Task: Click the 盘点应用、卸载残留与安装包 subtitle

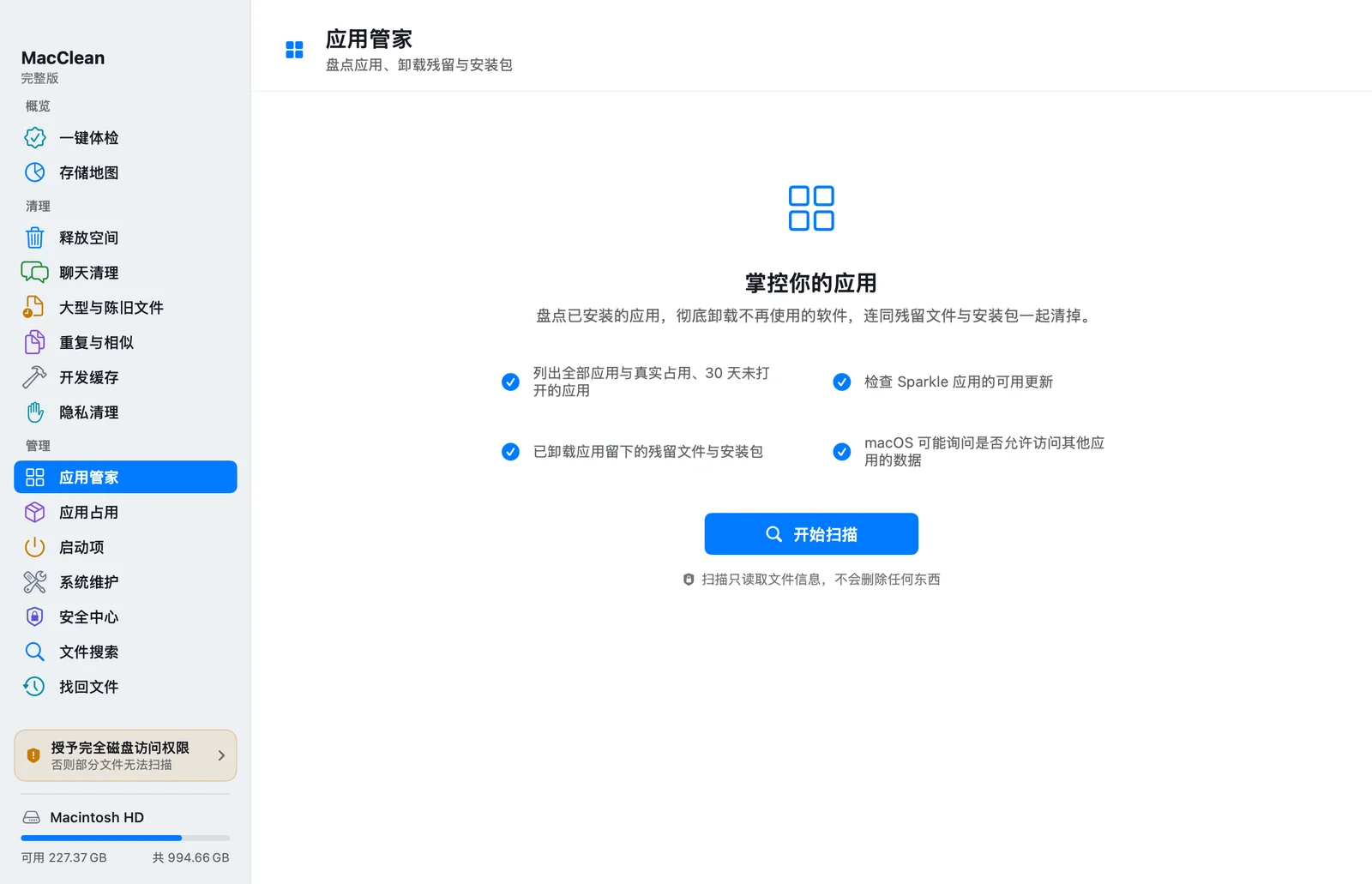Action: (x=418, y=65)
